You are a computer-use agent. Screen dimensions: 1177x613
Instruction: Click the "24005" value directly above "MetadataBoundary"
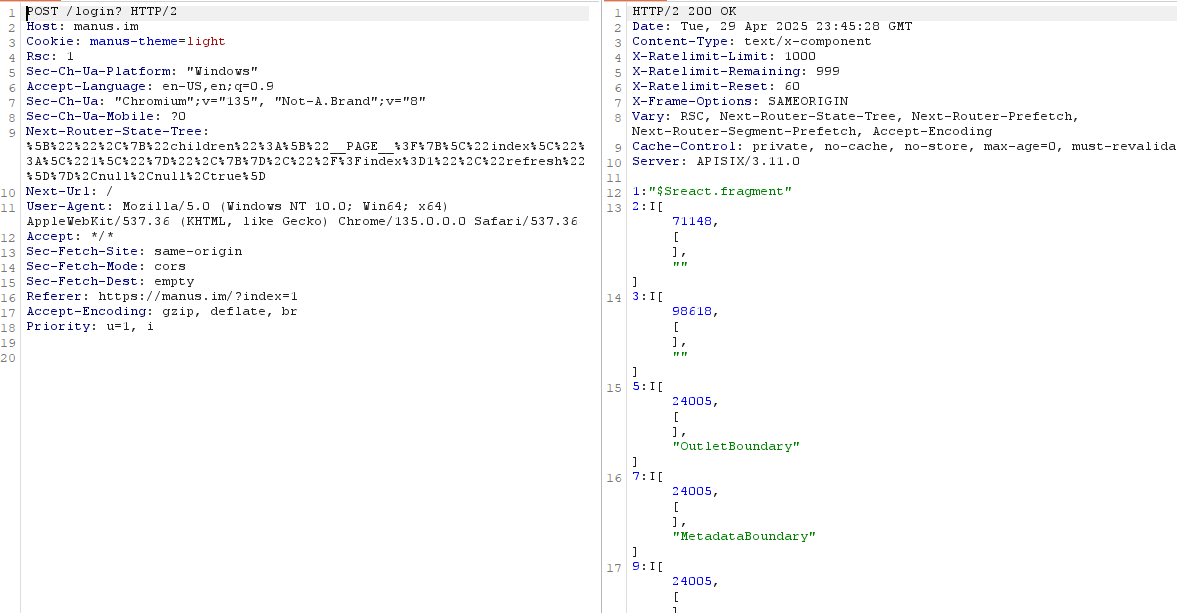pos(692,491)
